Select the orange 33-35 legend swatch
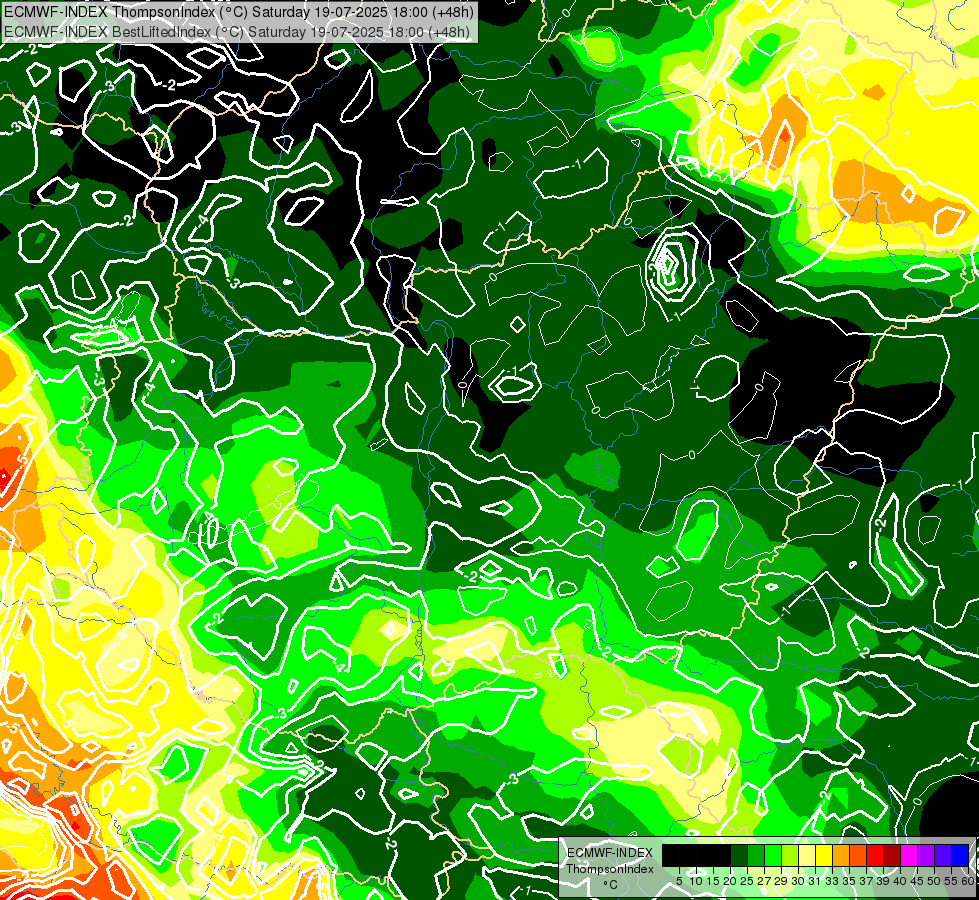 coord(841,855)
